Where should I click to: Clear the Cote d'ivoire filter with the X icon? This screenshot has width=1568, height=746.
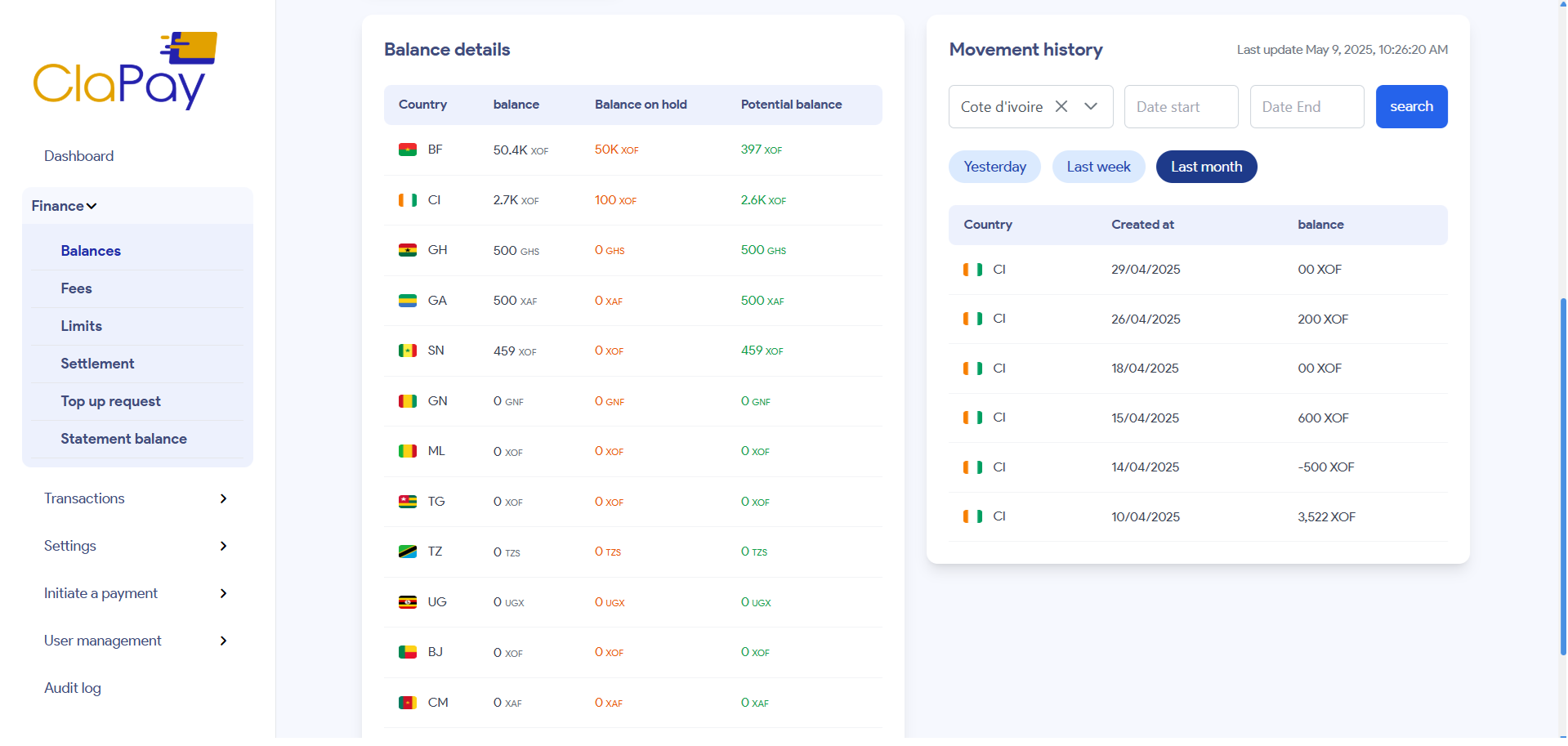pyautogui.click(x=1061, y=106)
